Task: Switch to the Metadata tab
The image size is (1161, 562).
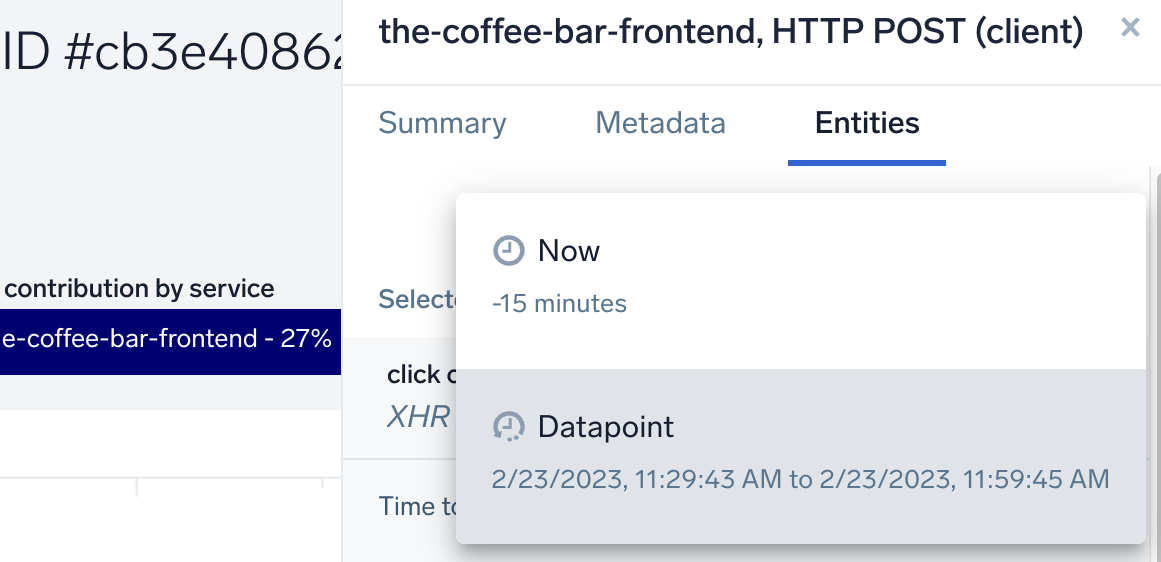Action: [660, 123]
